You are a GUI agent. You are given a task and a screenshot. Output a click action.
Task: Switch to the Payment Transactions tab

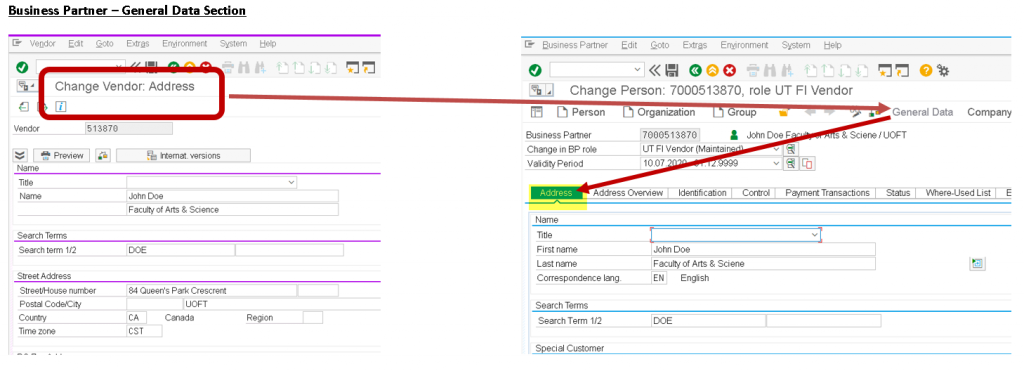pyautogui.click(x=827, y=193)
